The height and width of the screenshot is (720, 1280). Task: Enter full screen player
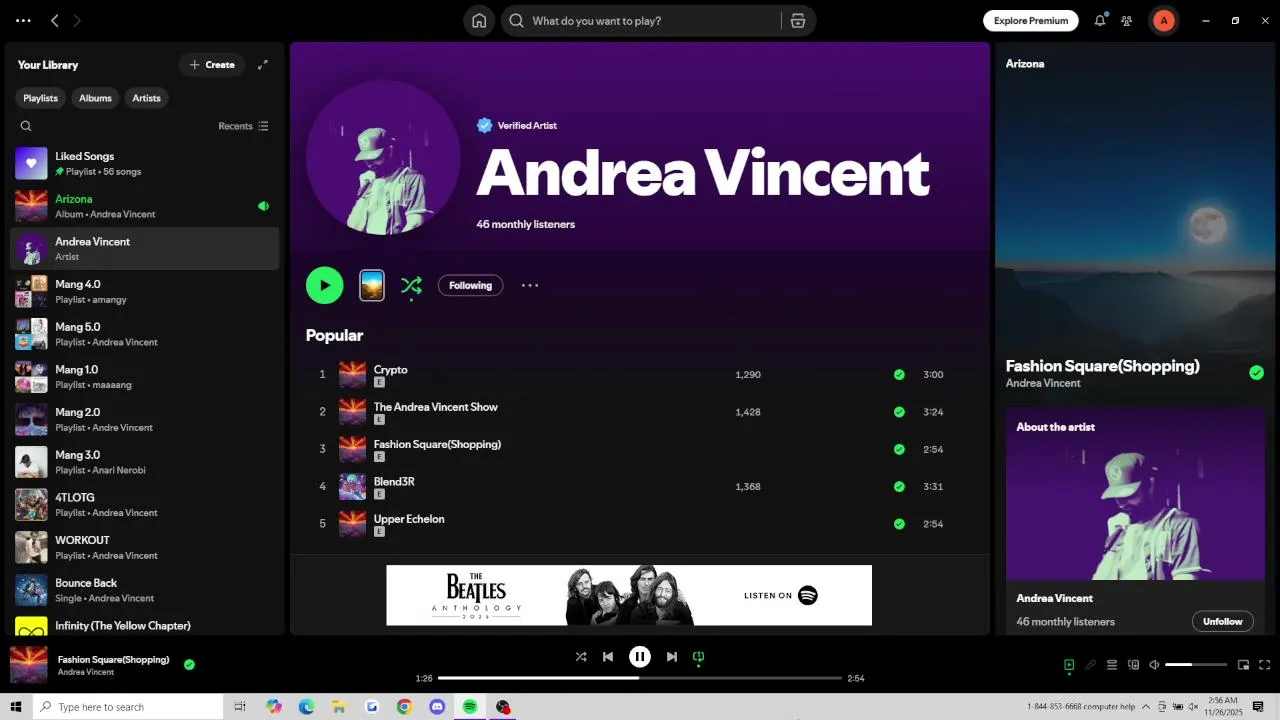(1265, 665)
